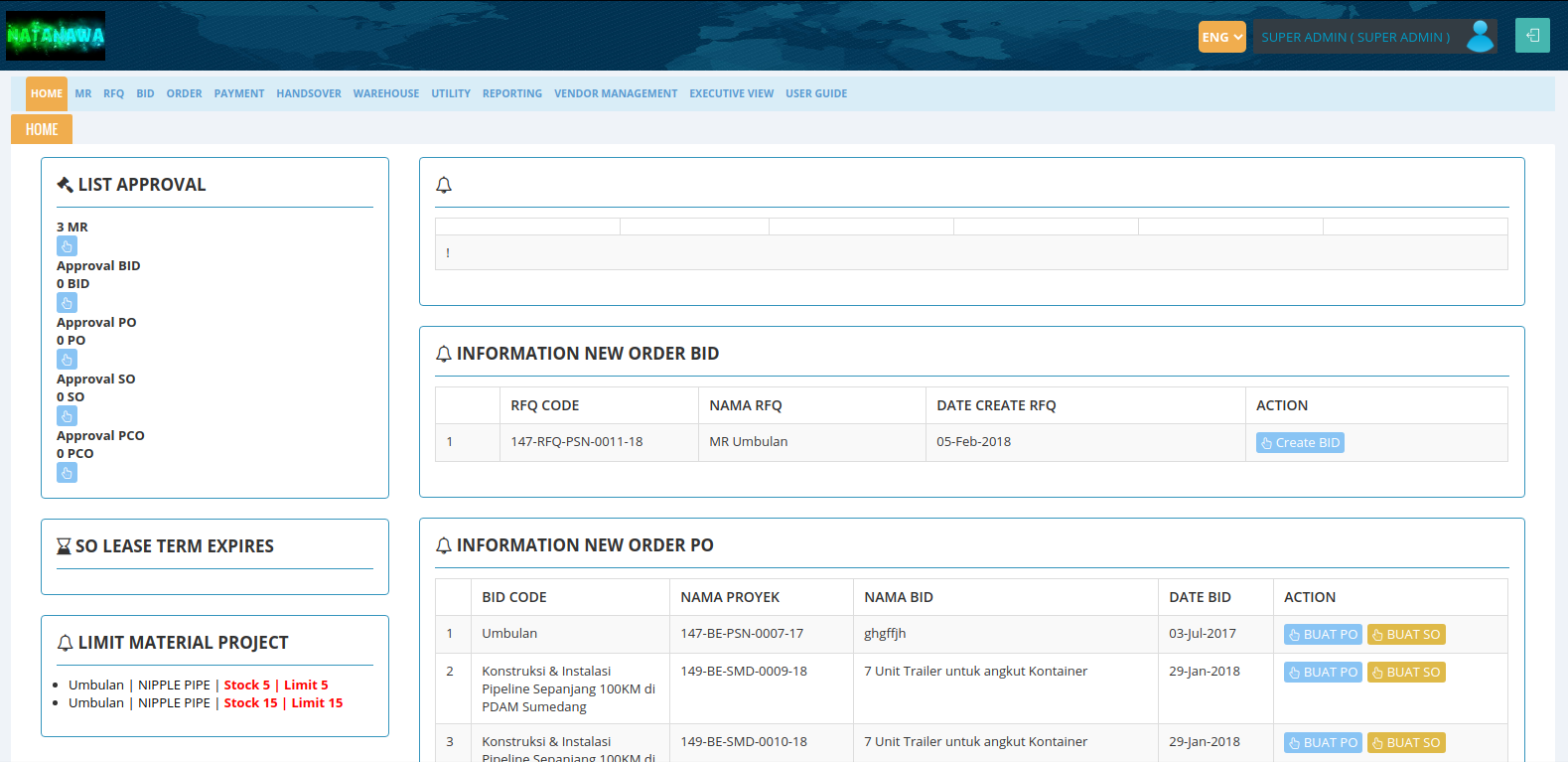Open the USER GUIDE menu item
The image size is (1568, 762).
(x=815, y=93)
